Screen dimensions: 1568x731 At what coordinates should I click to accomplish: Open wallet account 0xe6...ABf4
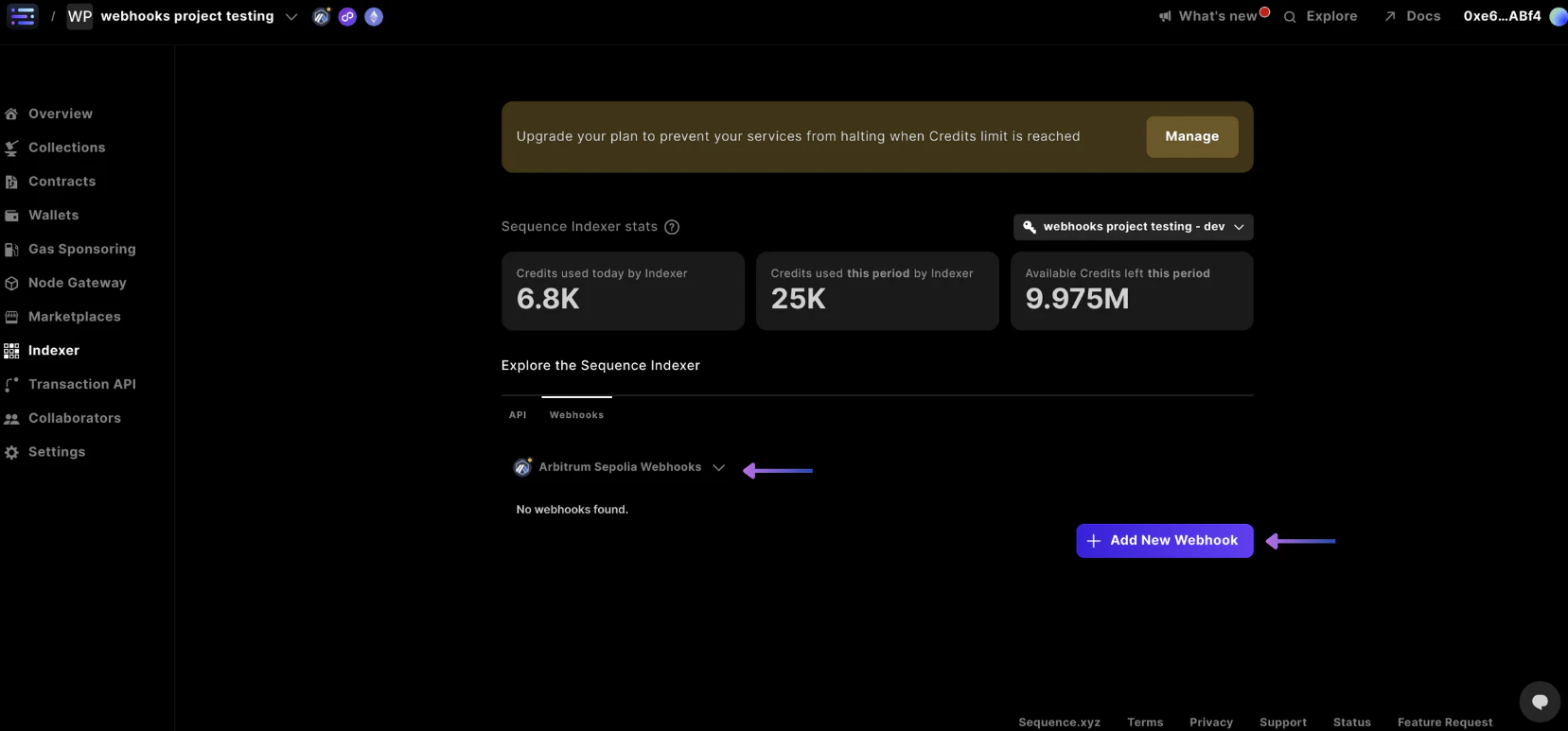click(1502, 16)
